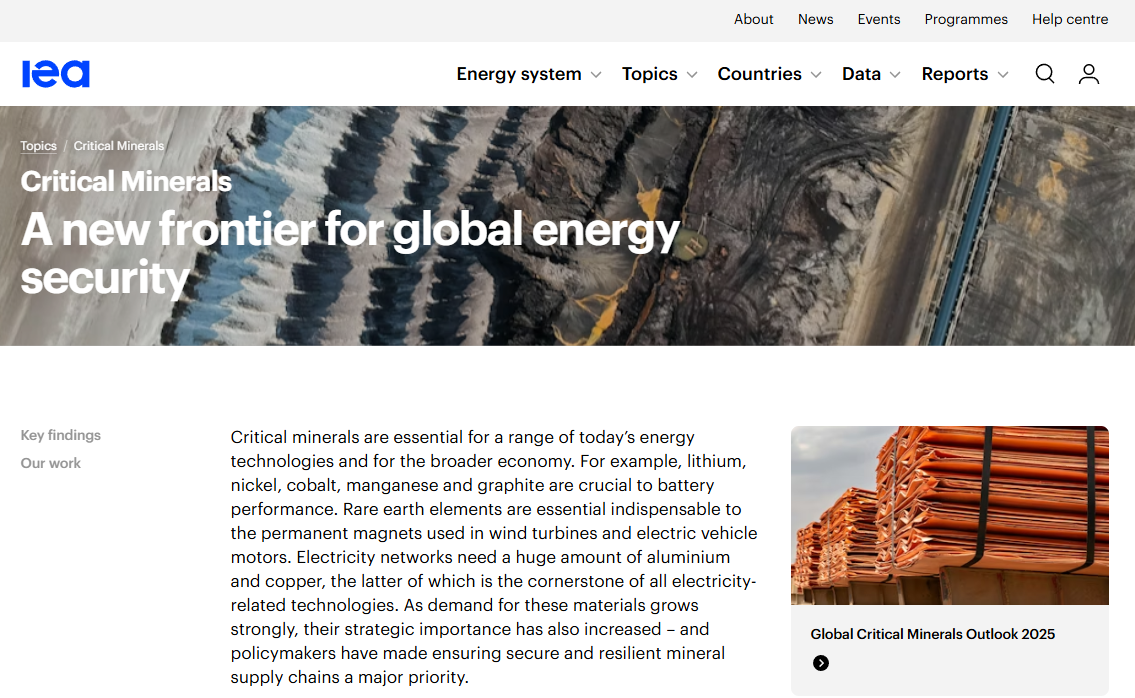Image resolution: width=1135 pixels, height=698 pixels.
Task: Click the IEA logo
Action: [x=56, y=74]
